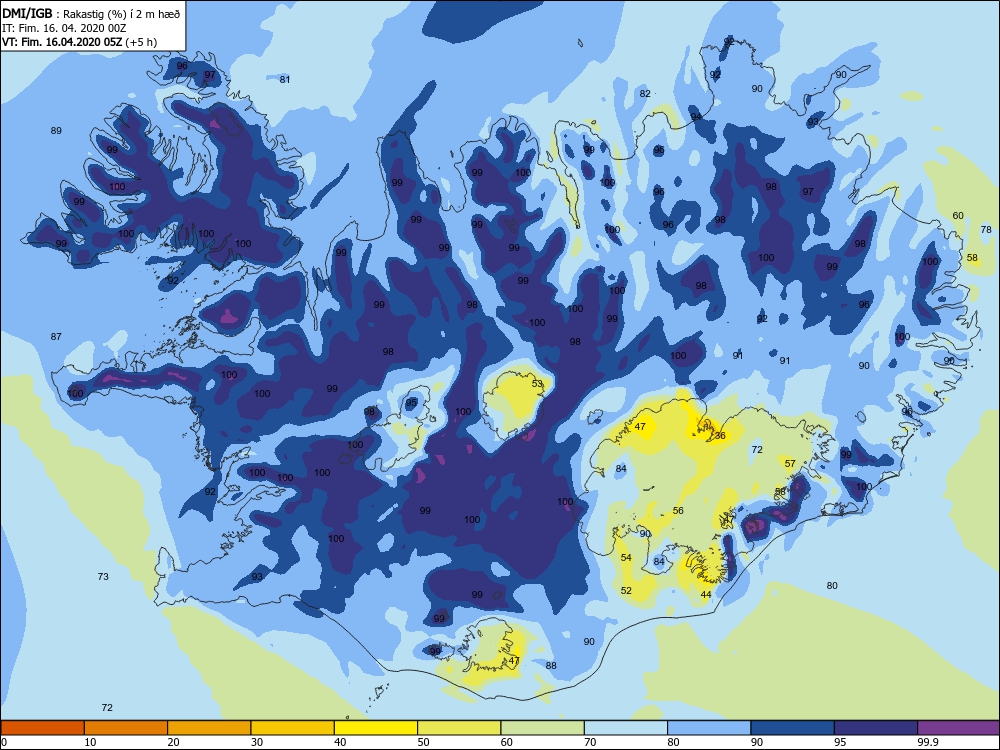
Task: Click the title 'DMI/IGB : Rakastig (%) í 2 m hæð'
Action: 91,14
